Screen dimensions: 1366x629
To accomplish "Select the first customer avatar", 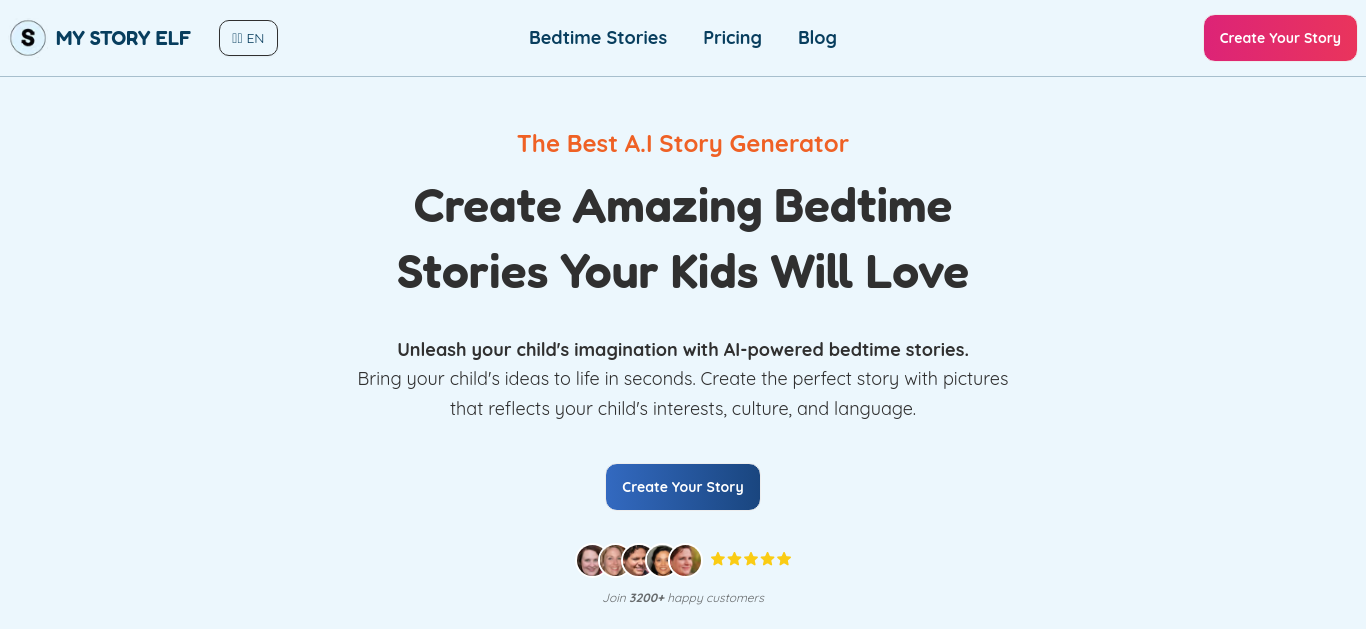I will [590, 560].
